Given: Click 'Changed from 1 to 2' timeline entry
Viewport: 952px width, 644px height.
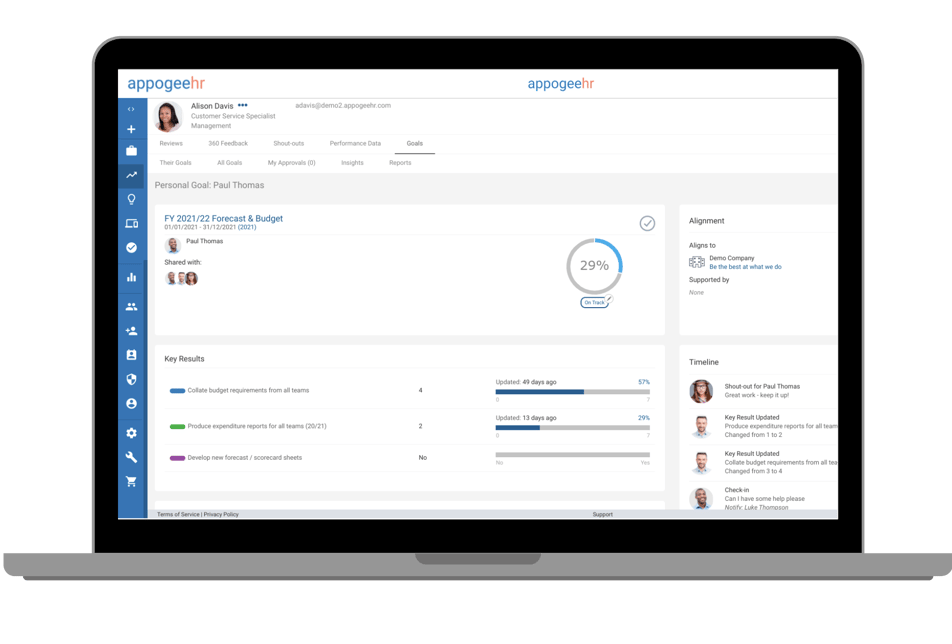Looking at the screenshot, I should click(753, 435).
